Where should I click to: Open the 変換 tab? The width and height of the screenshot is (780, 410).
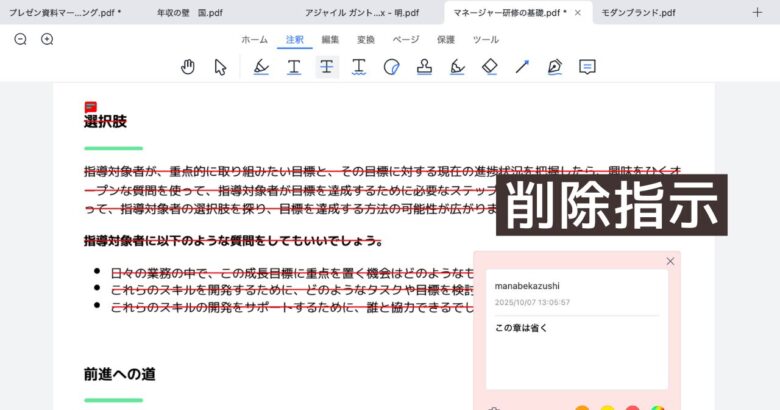point(366,39)
